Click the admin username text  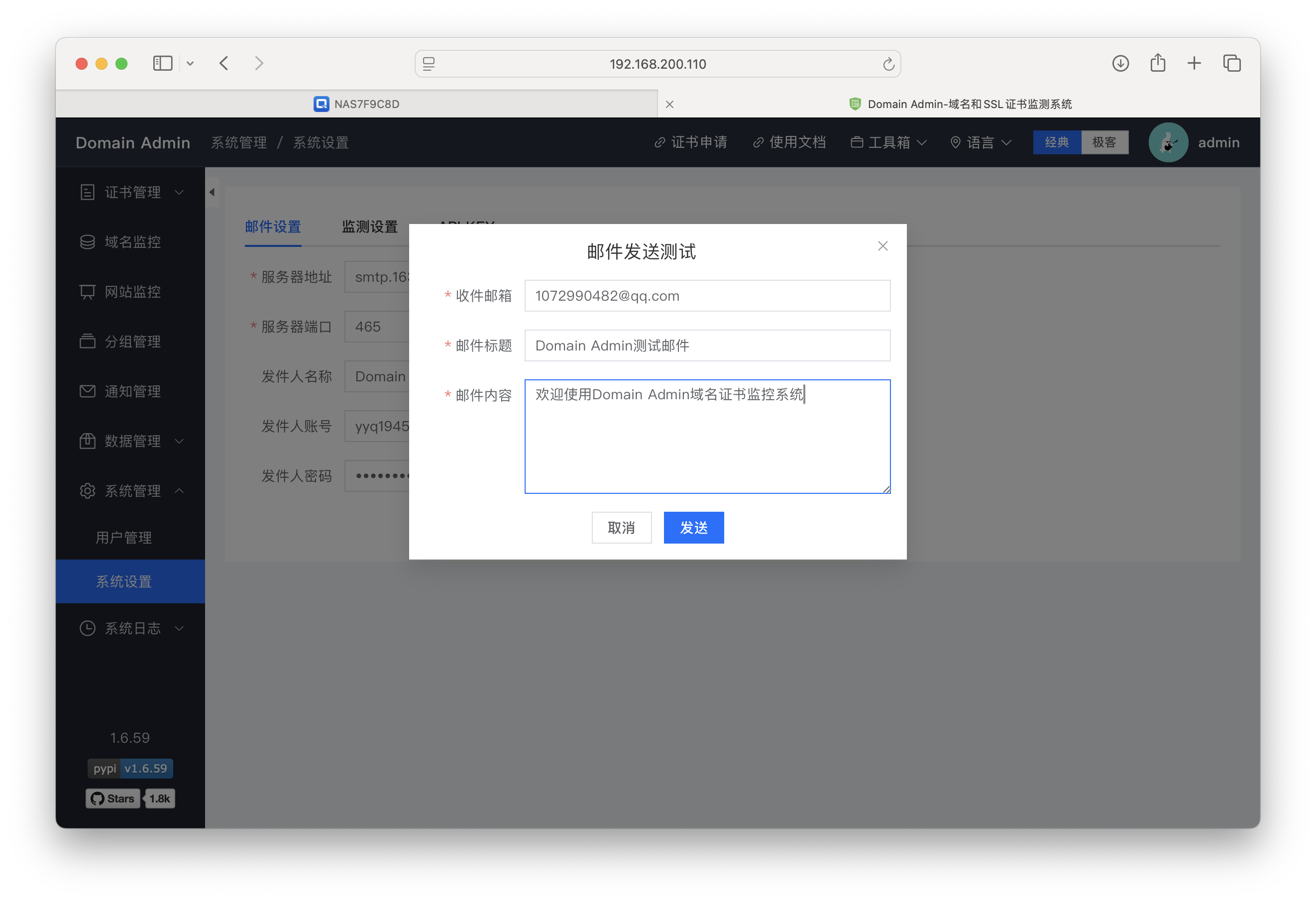click(x=1218, y=143)
